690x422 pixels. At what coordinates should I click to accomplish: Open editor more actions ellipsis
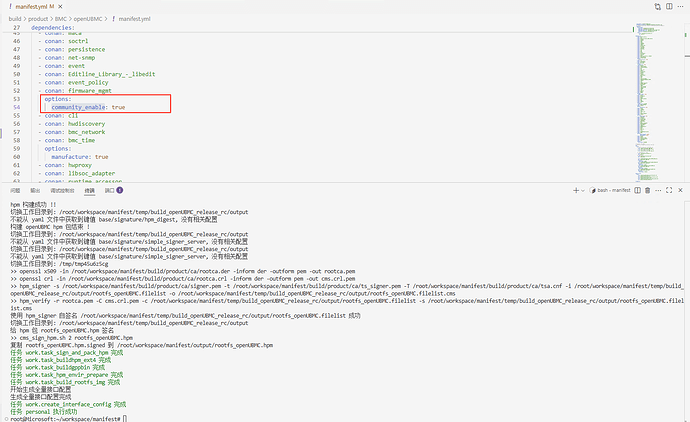[680, 6]
